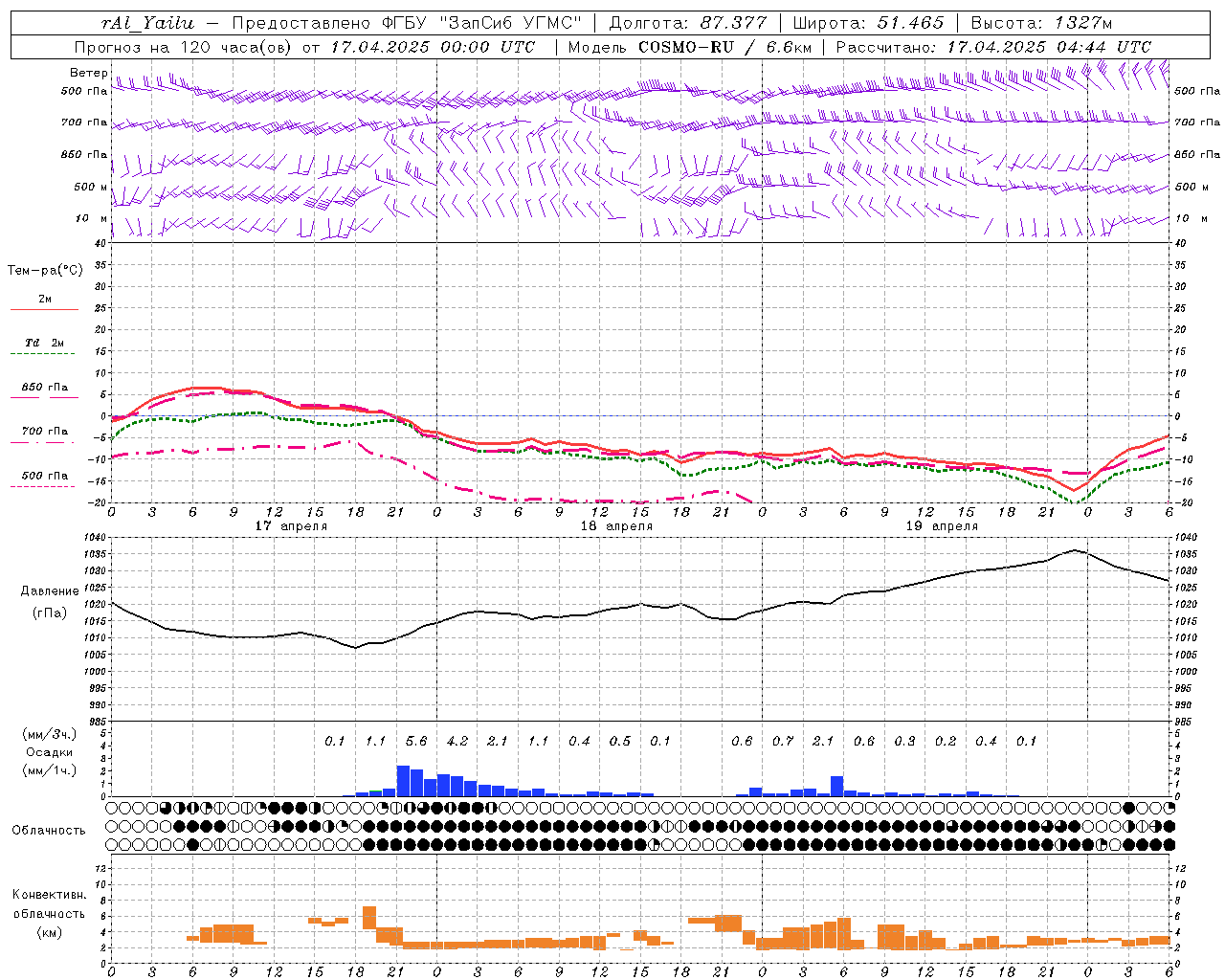Click the tallest blue precipitation bar
This screenshot has width=1225, height=980.
[x=403, y=781]
